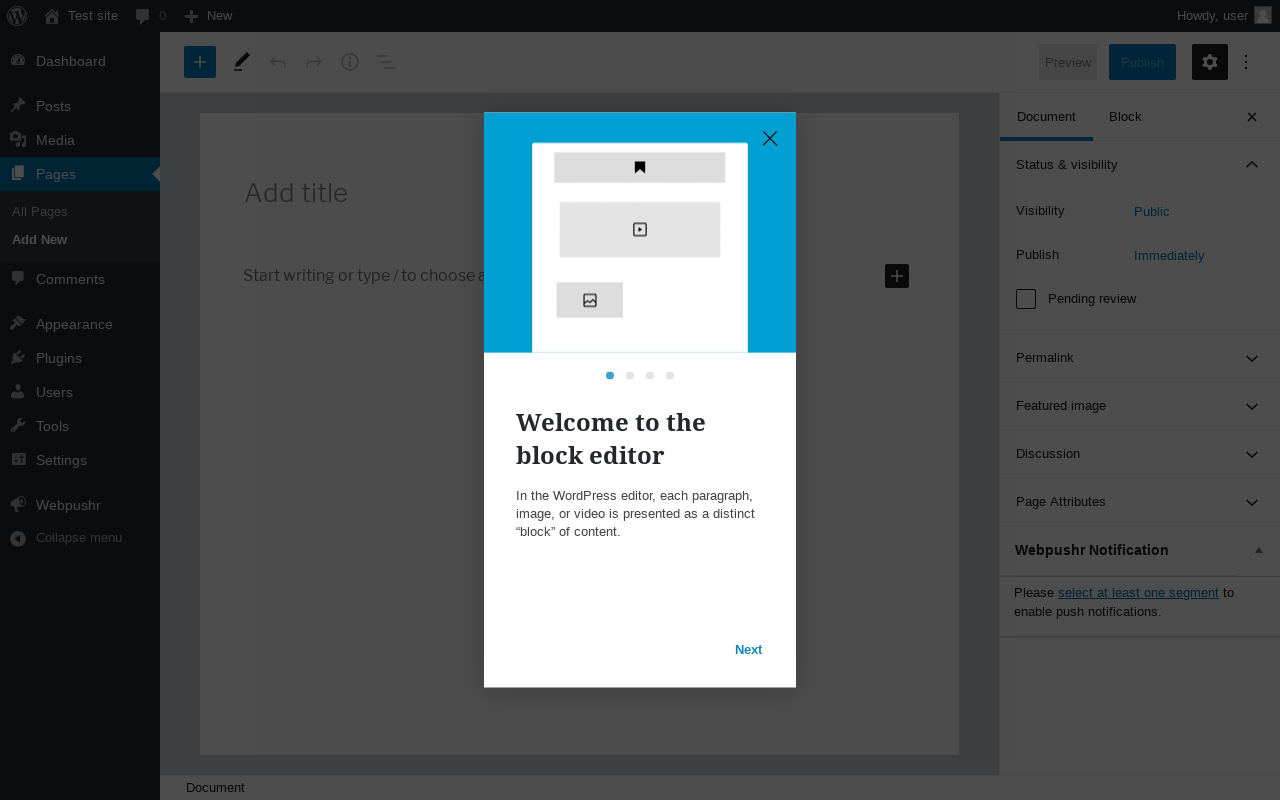Image resolution: width=1280 pixels, height=800 pixels.
Task: Open Block navigation list icon
Action: (x=385, y=62)
